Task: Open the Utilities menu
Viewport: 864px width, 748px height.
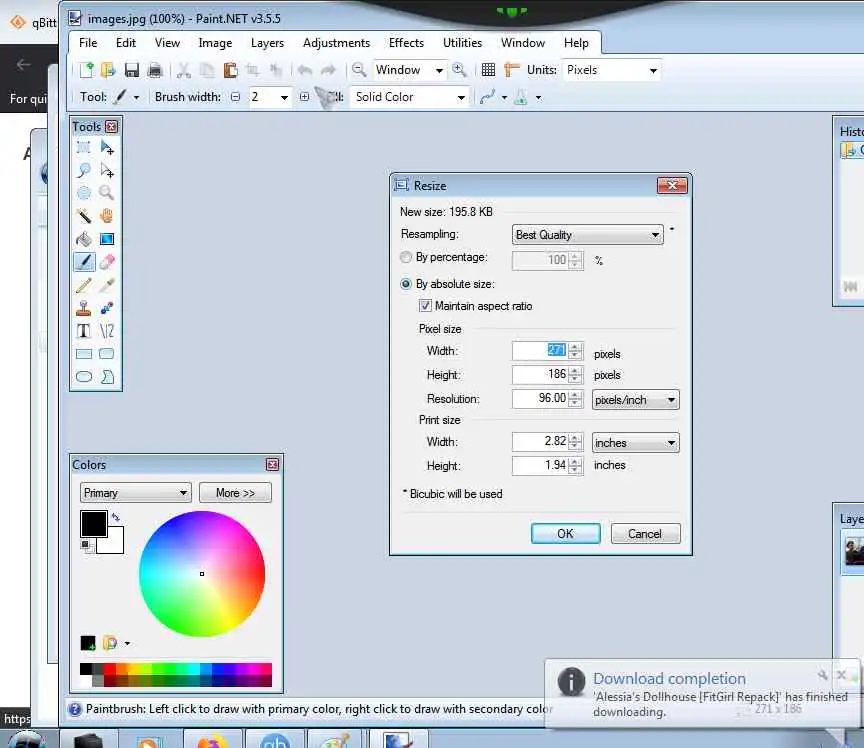Action: click(462, 43)
